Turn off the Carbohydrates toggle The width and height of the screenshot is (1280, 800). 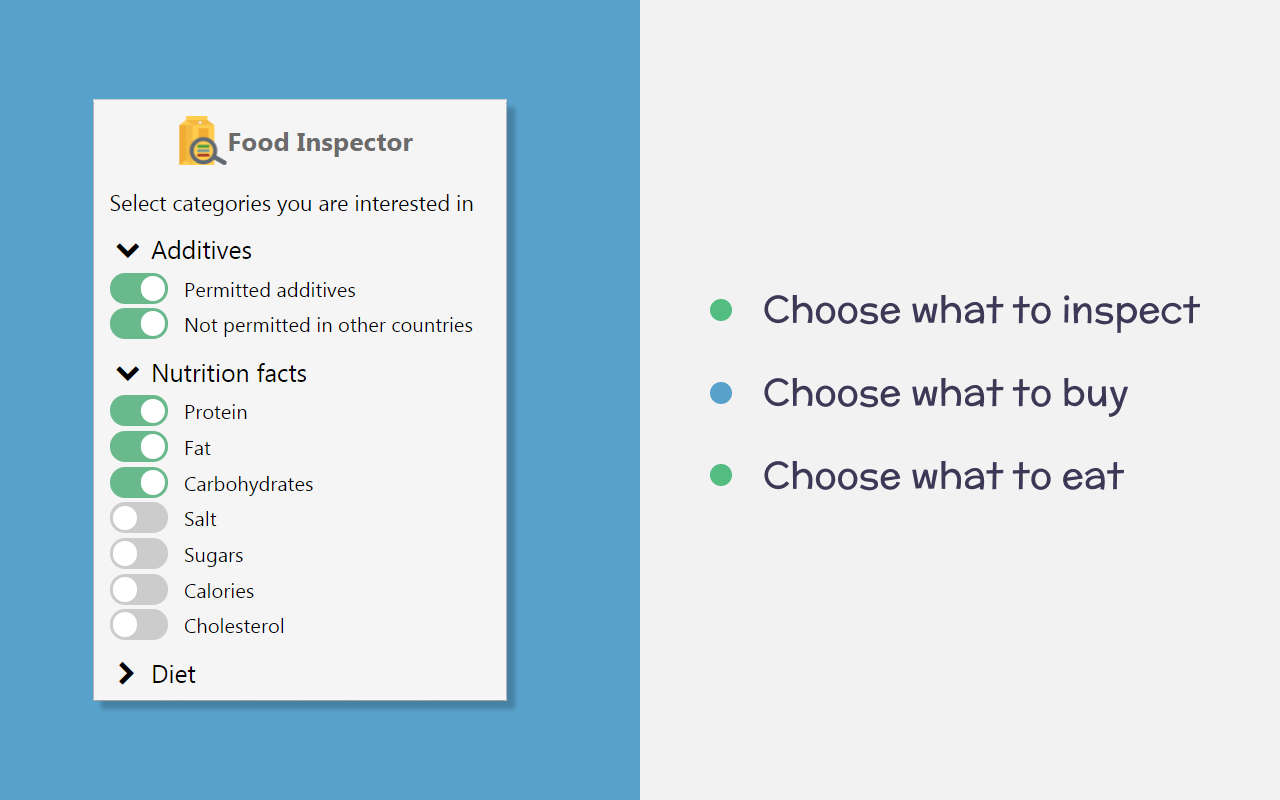point(139,483)
